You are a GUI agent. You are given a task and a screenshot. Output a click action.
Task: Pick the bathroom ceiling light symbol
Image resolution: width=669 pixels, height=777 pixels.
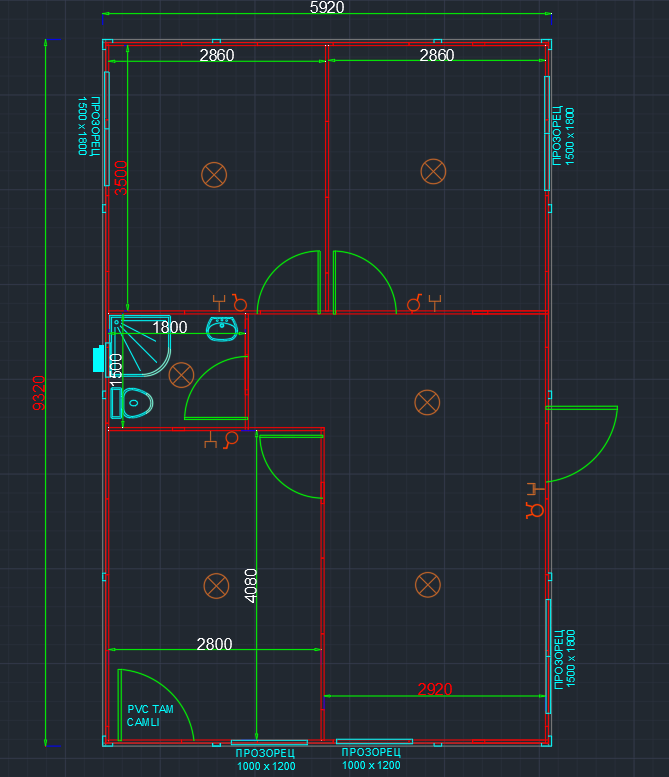click(x=181, y=375)
